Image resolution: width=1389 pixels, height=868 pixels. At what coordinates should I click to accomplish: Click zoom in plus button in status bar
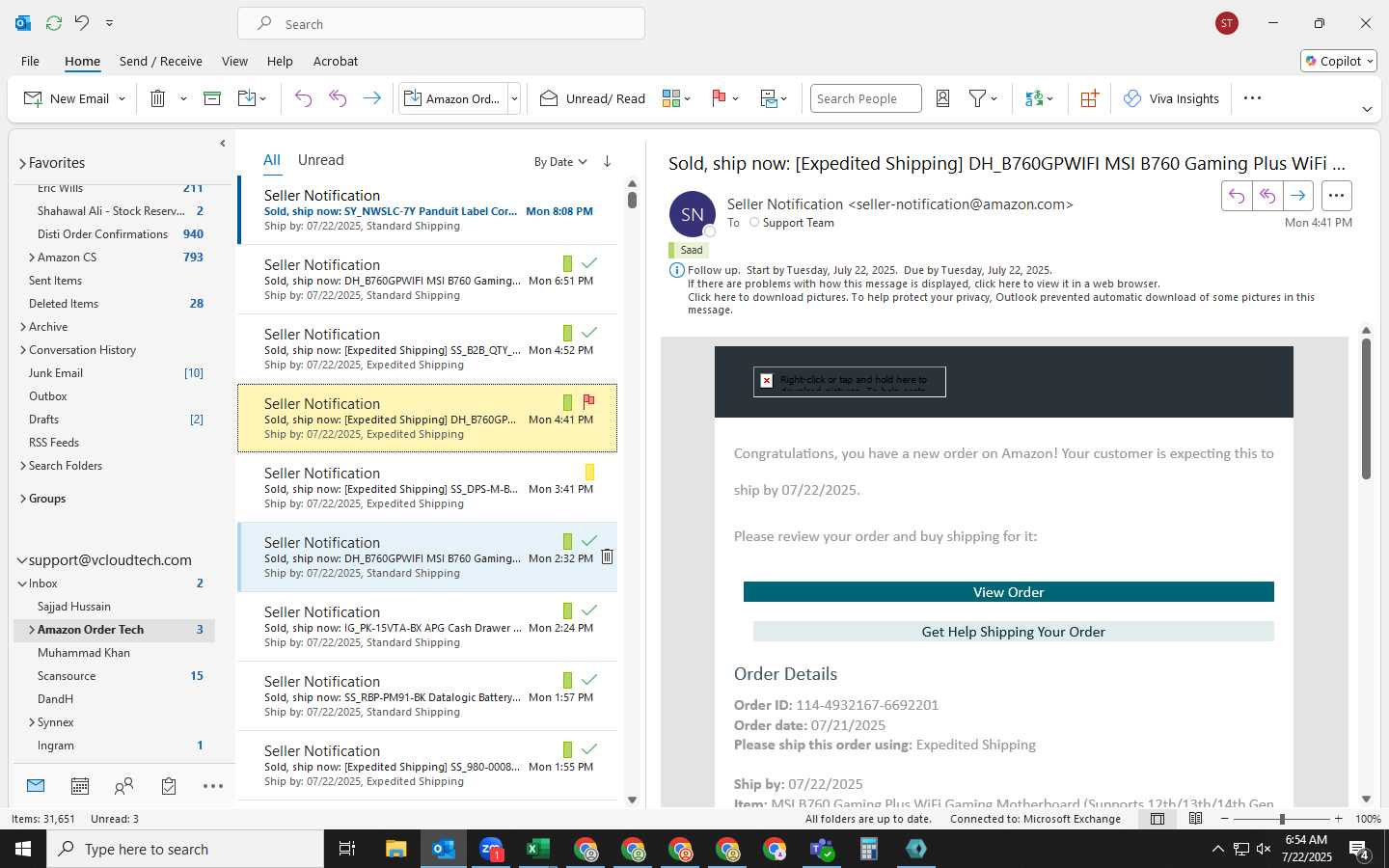click(1339, 819)
